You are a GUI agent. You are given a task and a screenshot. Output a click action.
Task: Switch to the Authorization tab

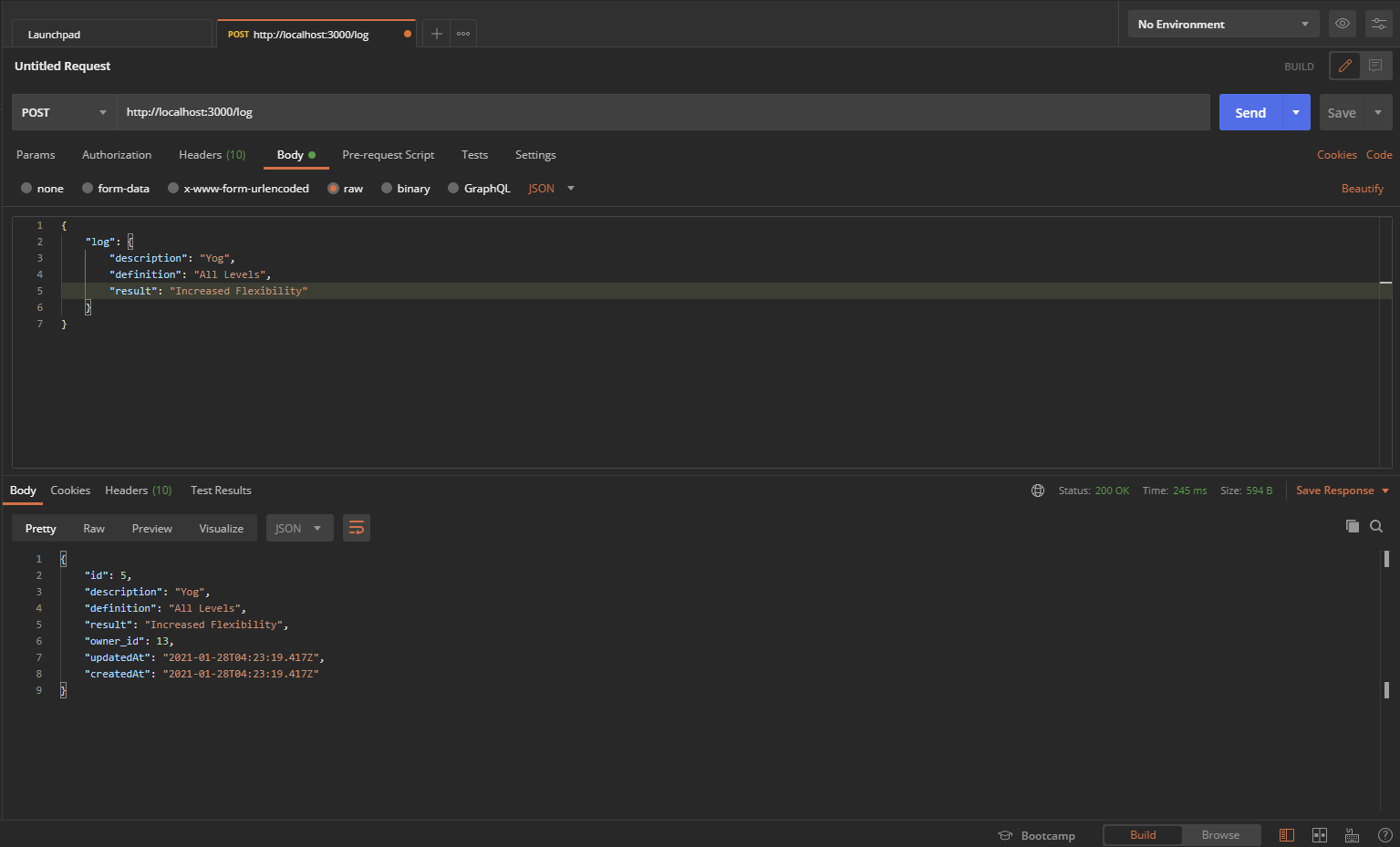coord(117,155)
